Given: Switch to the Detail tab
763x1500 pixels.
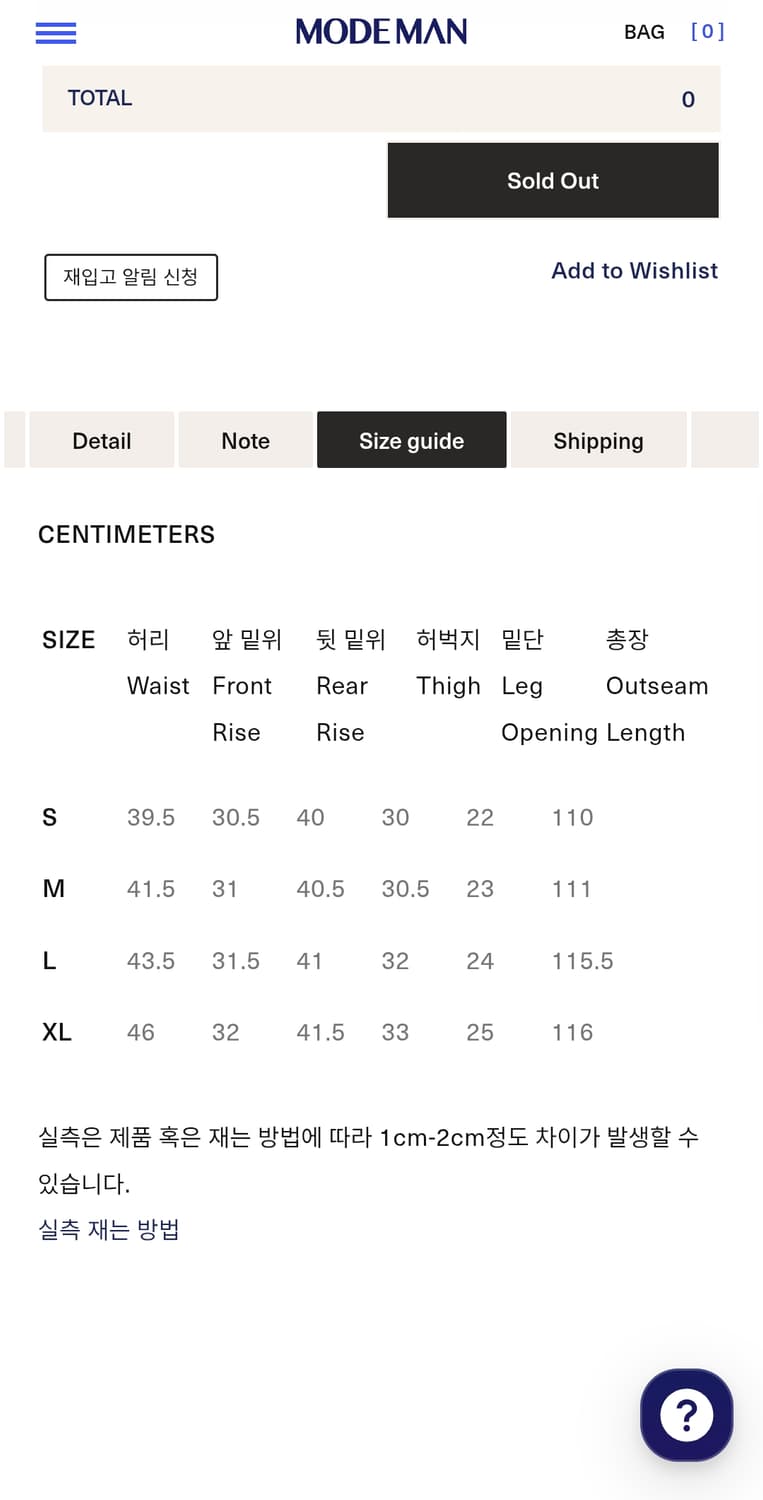Looking at the screenshot, I should pos(102,441).
